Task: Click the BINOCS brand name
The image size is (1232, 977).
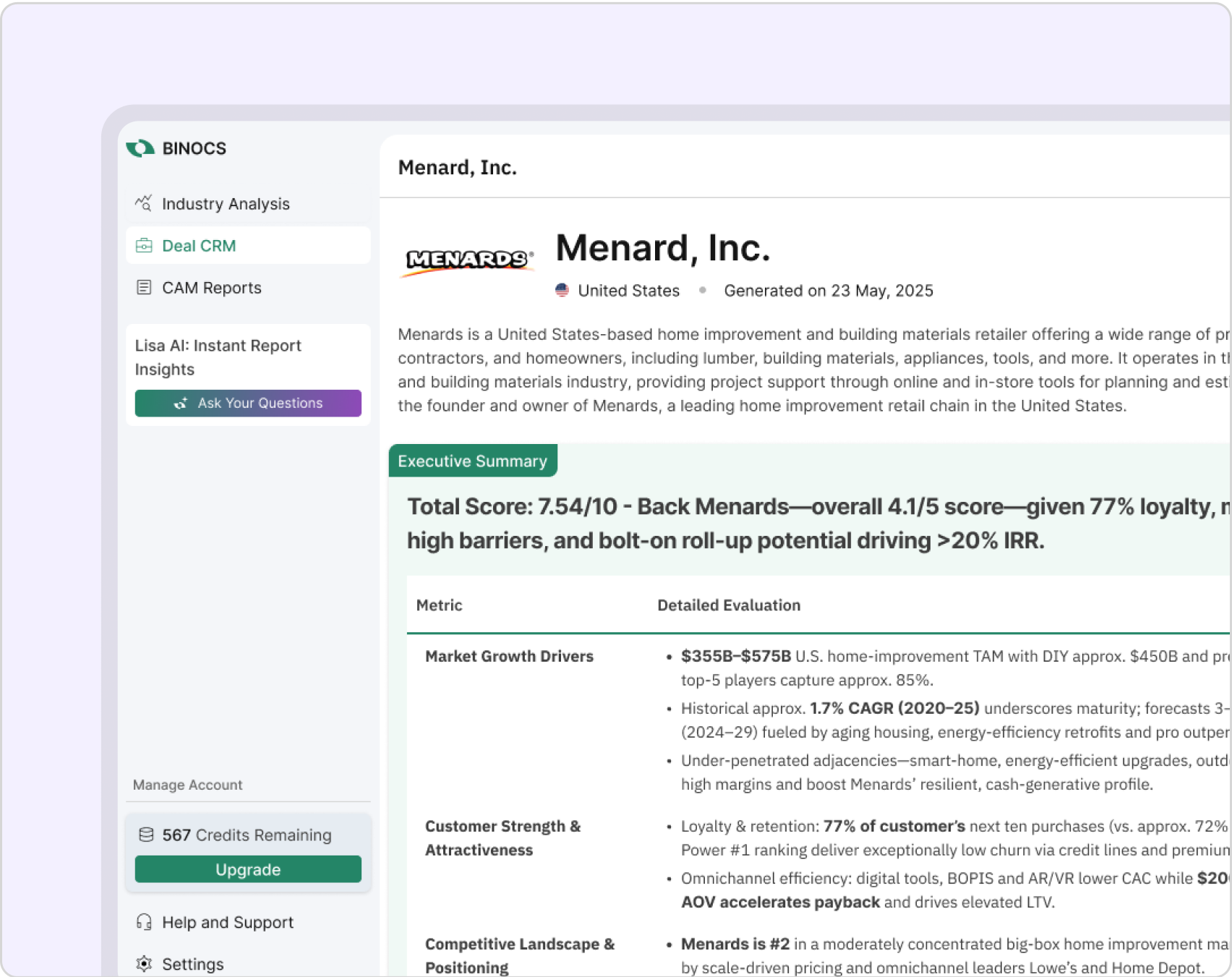Action: tap(194, 148)
